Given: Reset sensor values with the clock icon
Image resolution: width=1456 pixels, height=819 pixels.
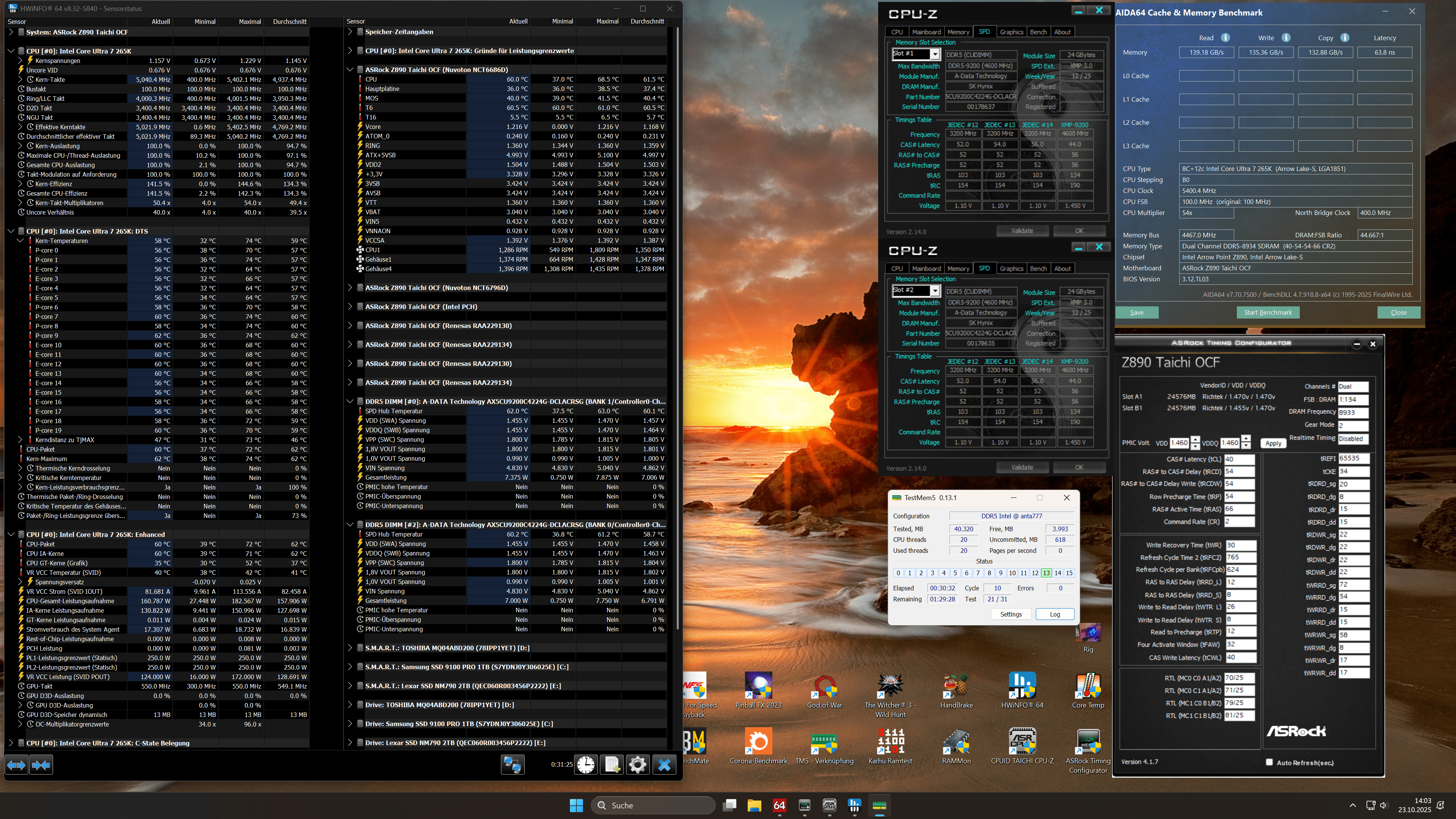Looking at the screenshot, I should pos(586,765).
